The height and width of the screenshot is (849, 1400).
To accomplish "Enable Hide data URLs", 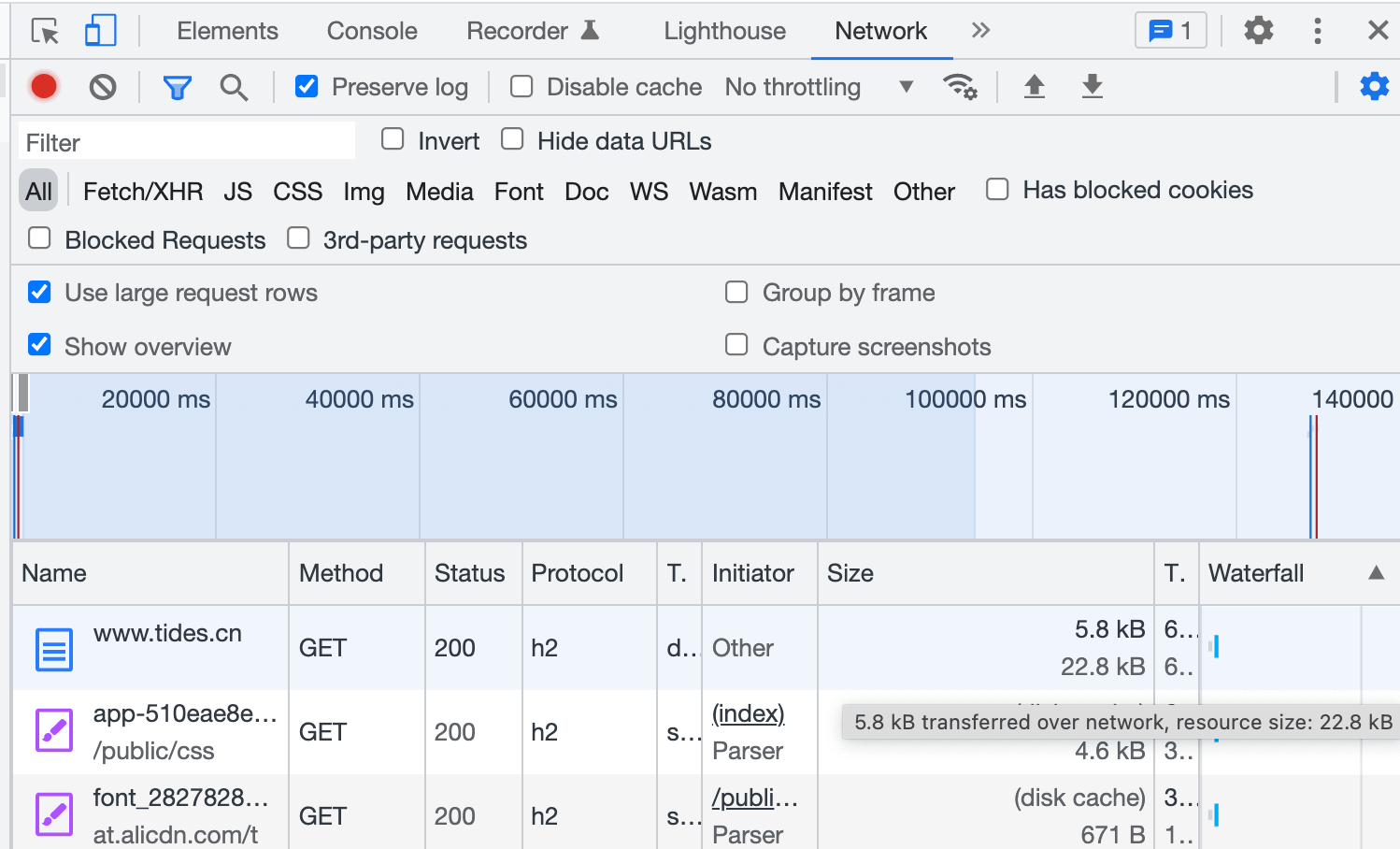I will tap(512, 140).
